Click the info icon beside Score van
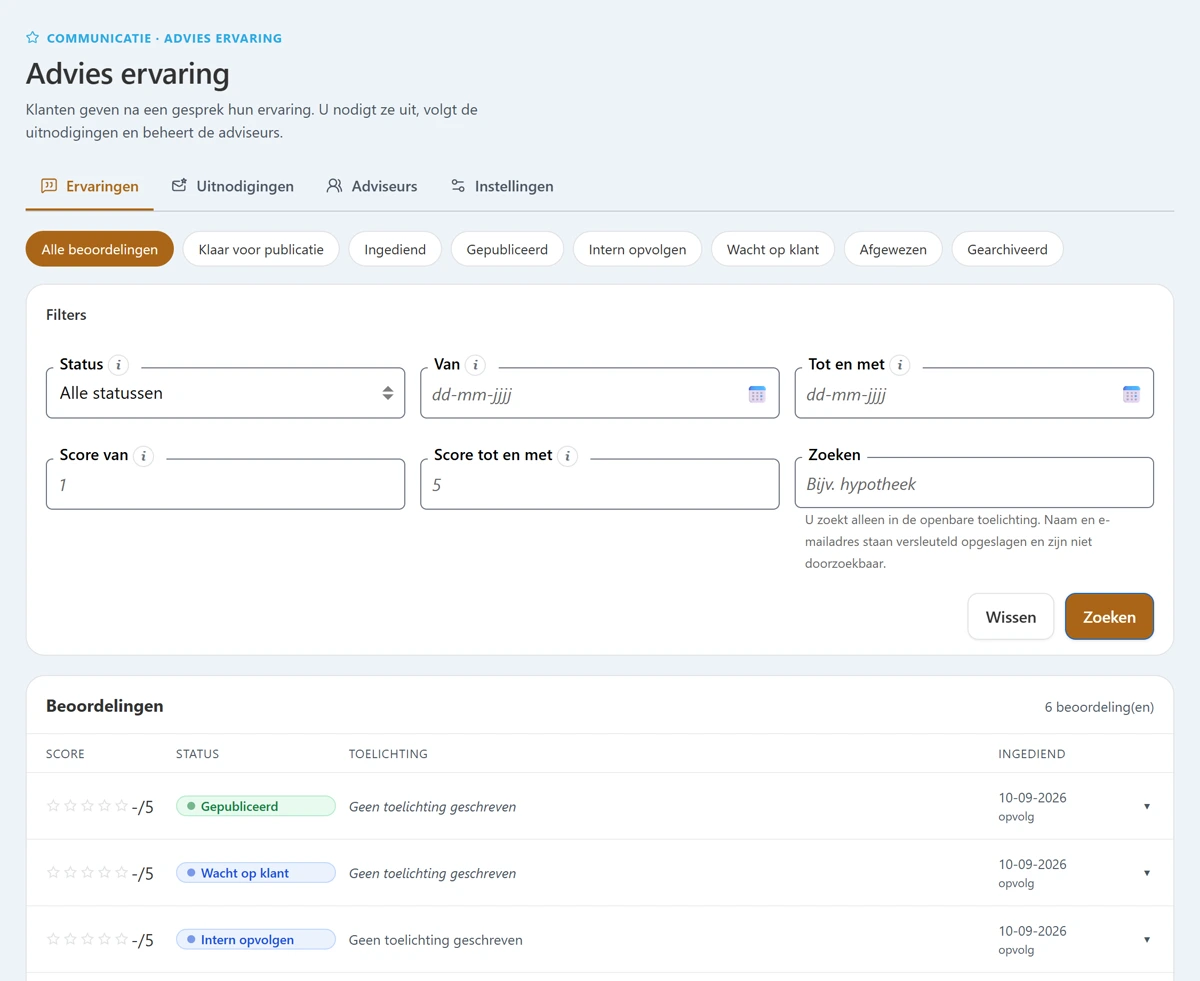The image size is (1200, 981). (144, 456)
